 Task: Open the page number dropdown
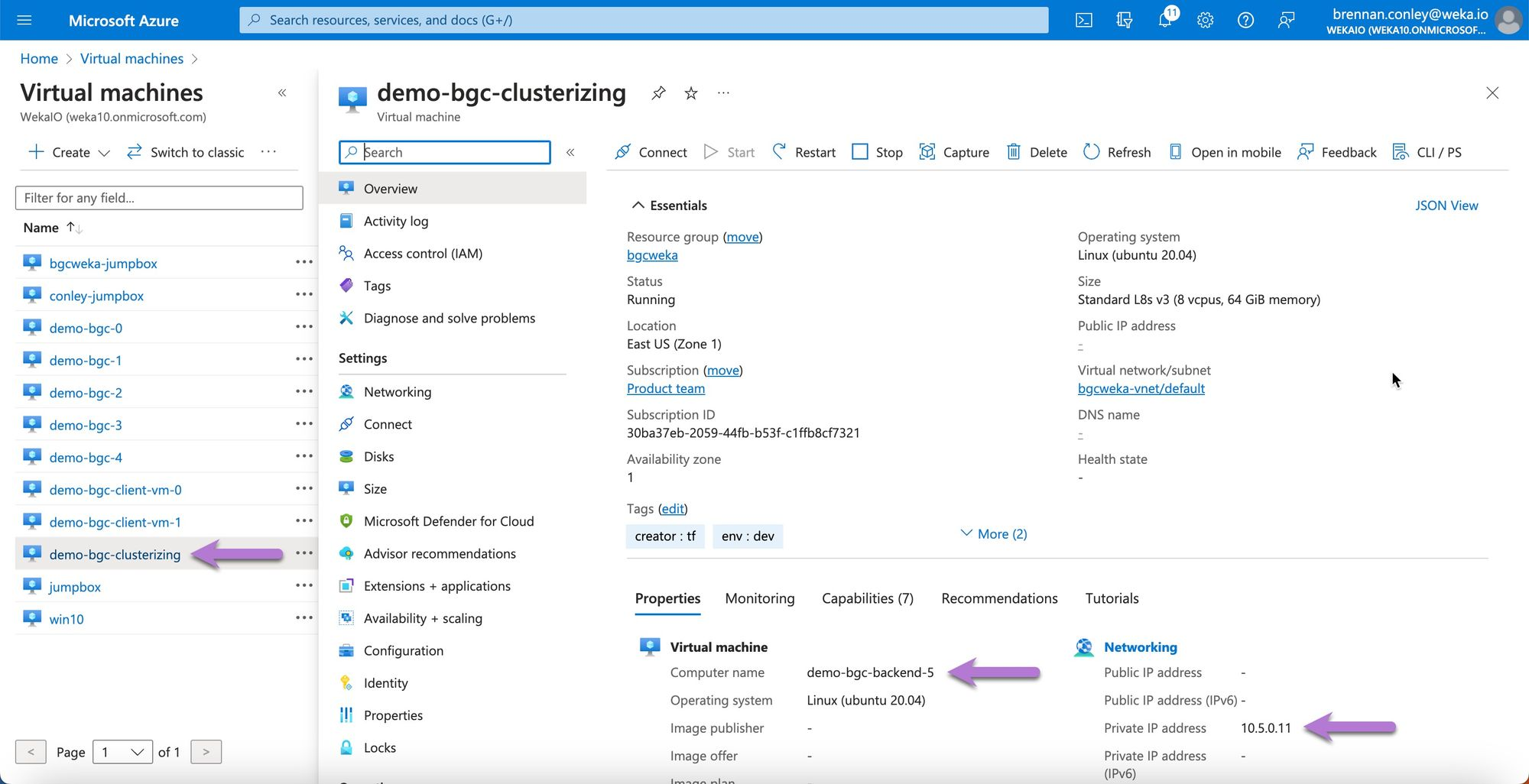click(x=122, y=752)
